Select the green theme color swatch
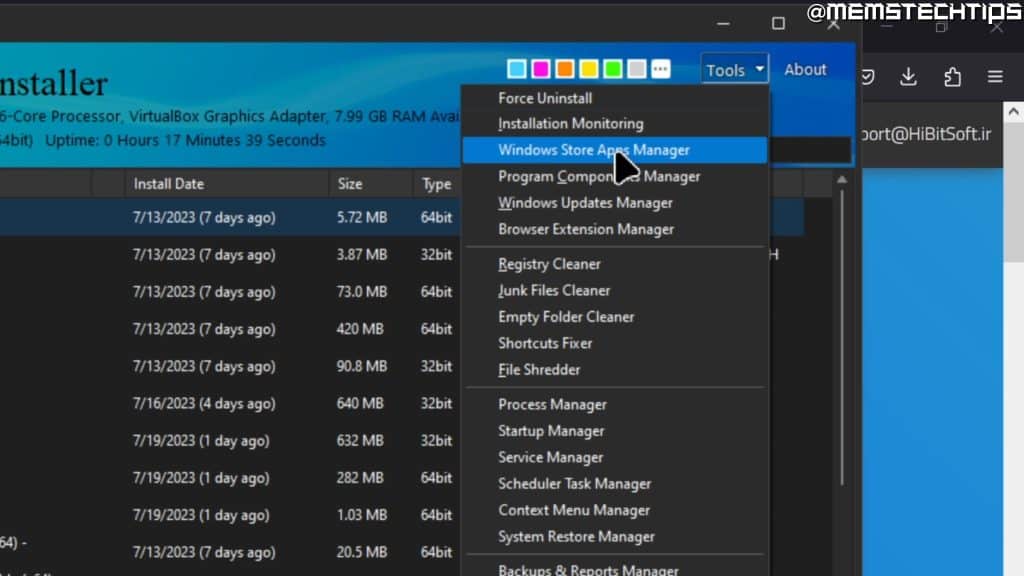 click(612, 68)
